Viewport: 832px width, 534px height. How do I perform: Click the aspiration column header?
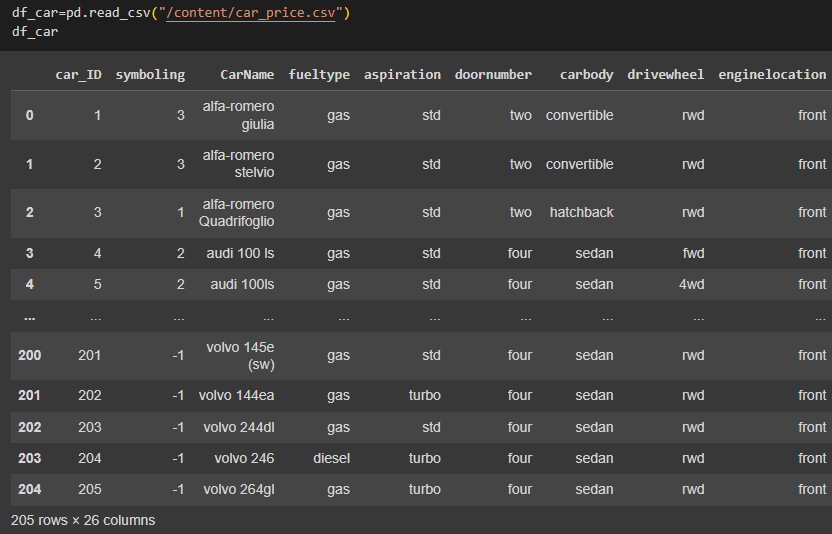click(402, 75)
